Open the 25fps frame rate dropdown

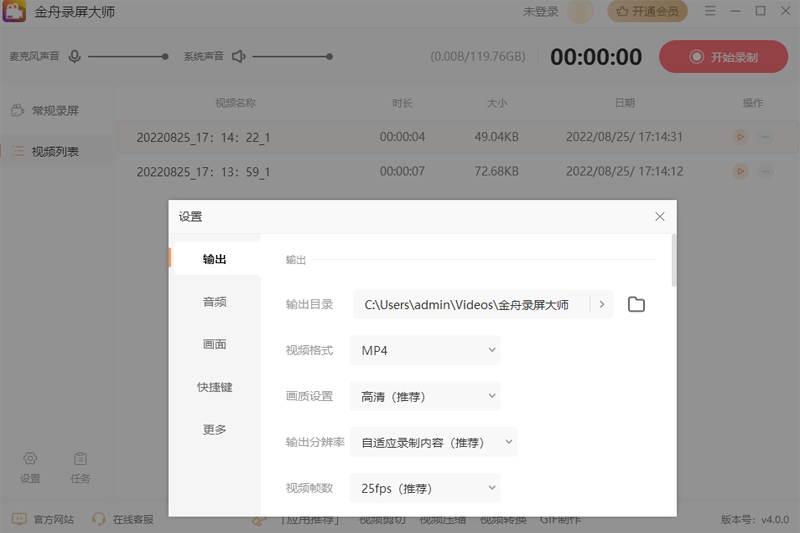[x=424, y=488]
